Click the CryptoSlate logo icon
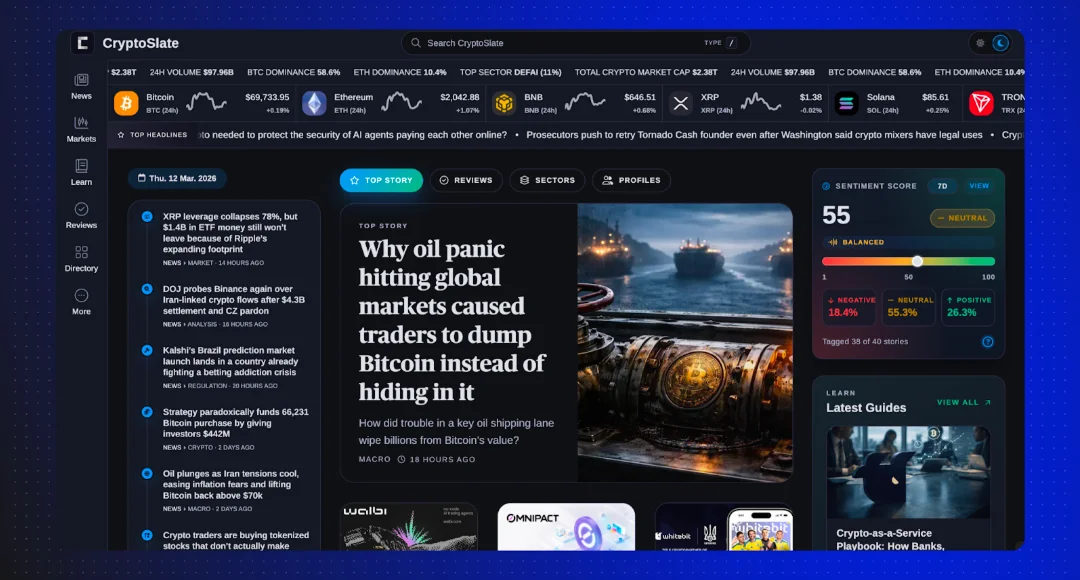The image size is (1080, 580). point(83,43)
